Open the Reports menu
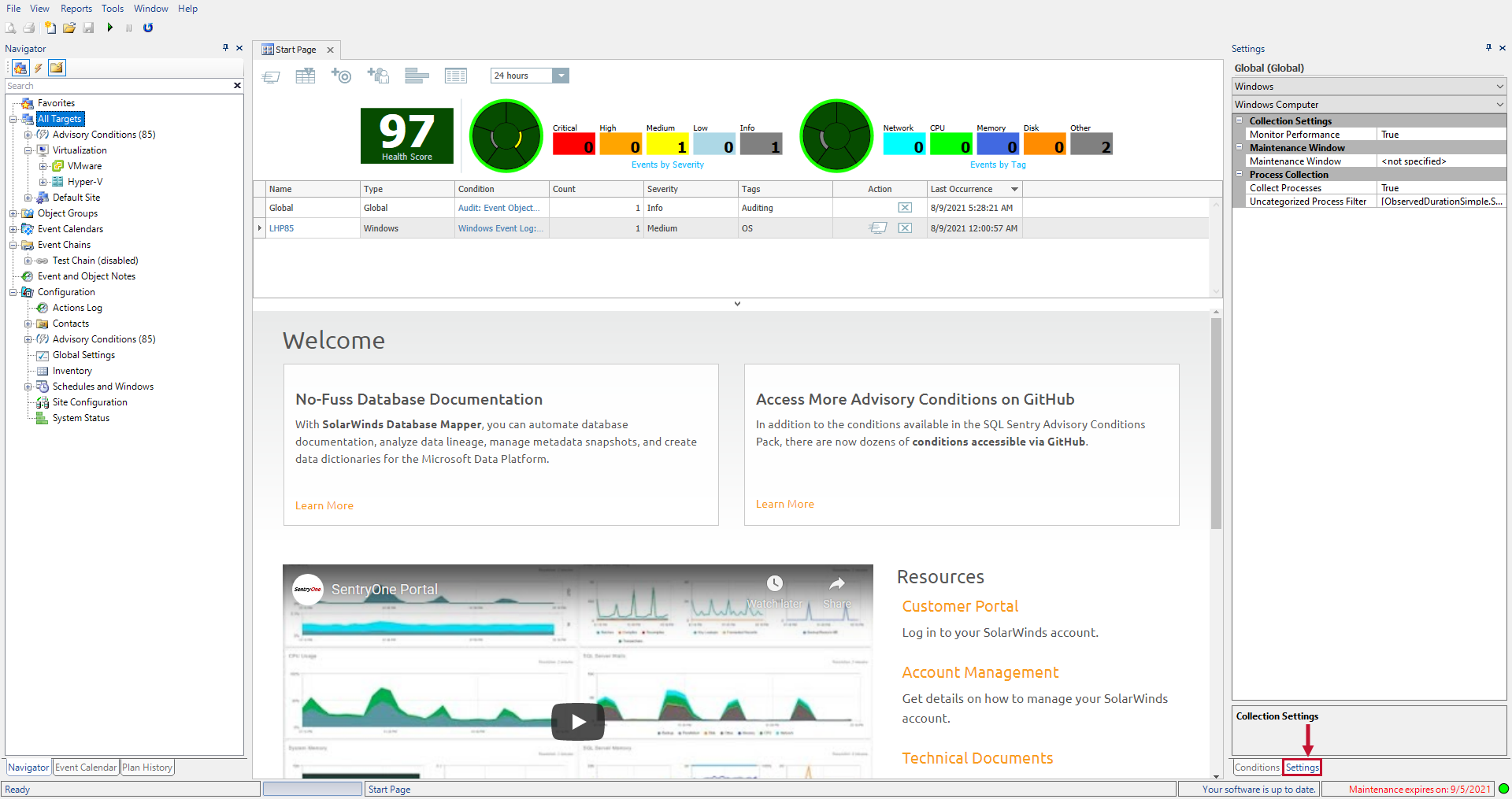Viewport: 1512px width, 799px height. (x=76, y=9)
